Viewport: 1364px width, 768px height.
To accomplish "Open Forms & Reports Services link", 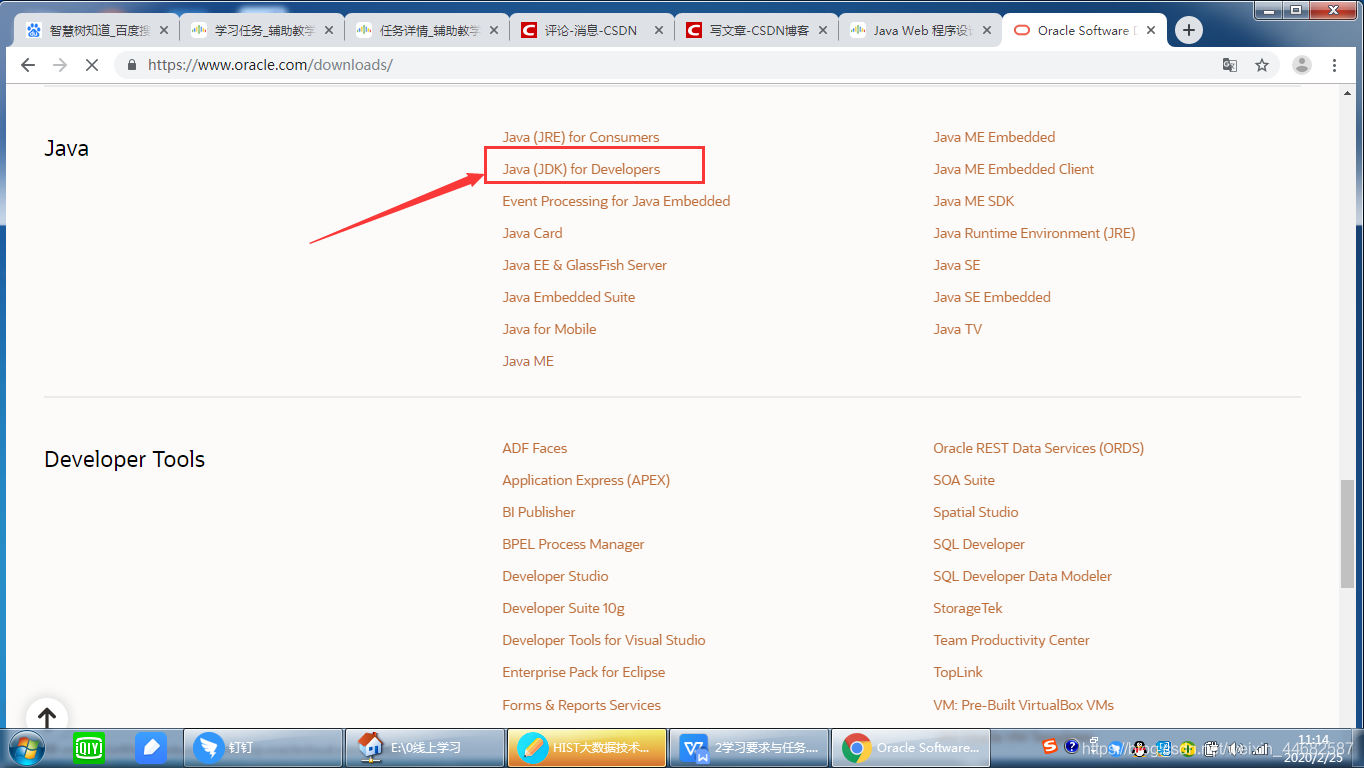I will [x=581, y=705].
